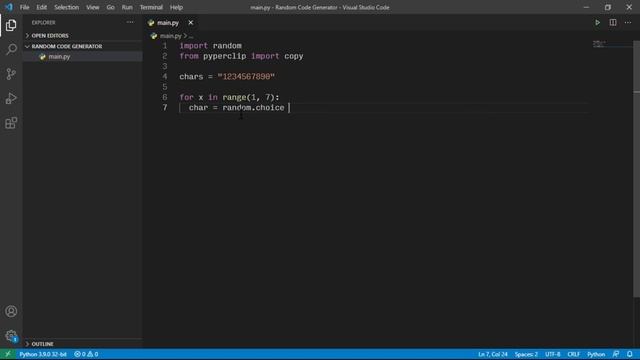The height and width of the screenshot is (360, 640).
Task: Split the editor to the right
Action: pyautogui.click(x=613, y=23)
